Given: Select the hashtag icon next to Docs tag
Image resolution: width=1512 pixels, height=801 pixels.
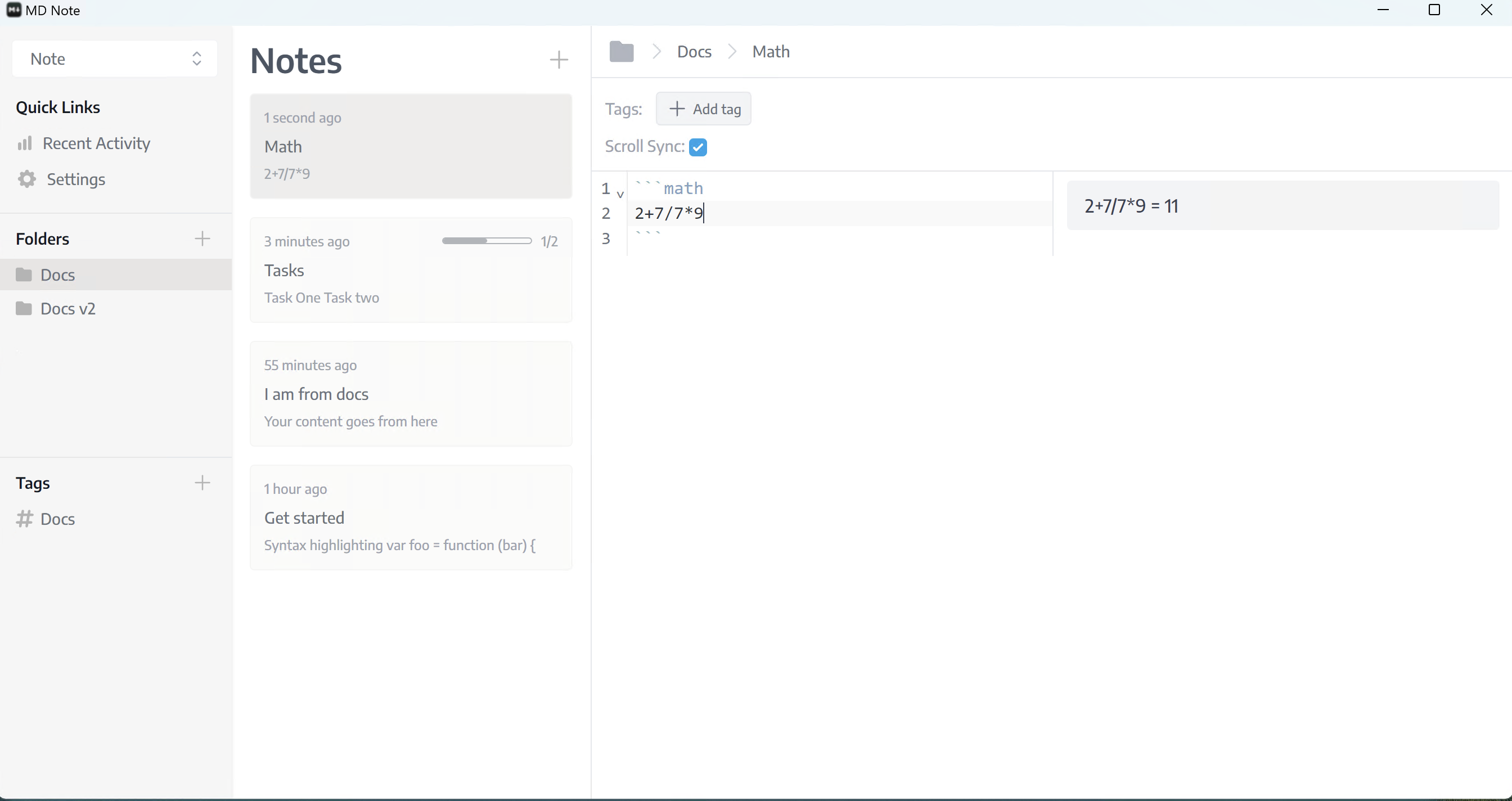Looking at the screenshot, I should (26, 519).
